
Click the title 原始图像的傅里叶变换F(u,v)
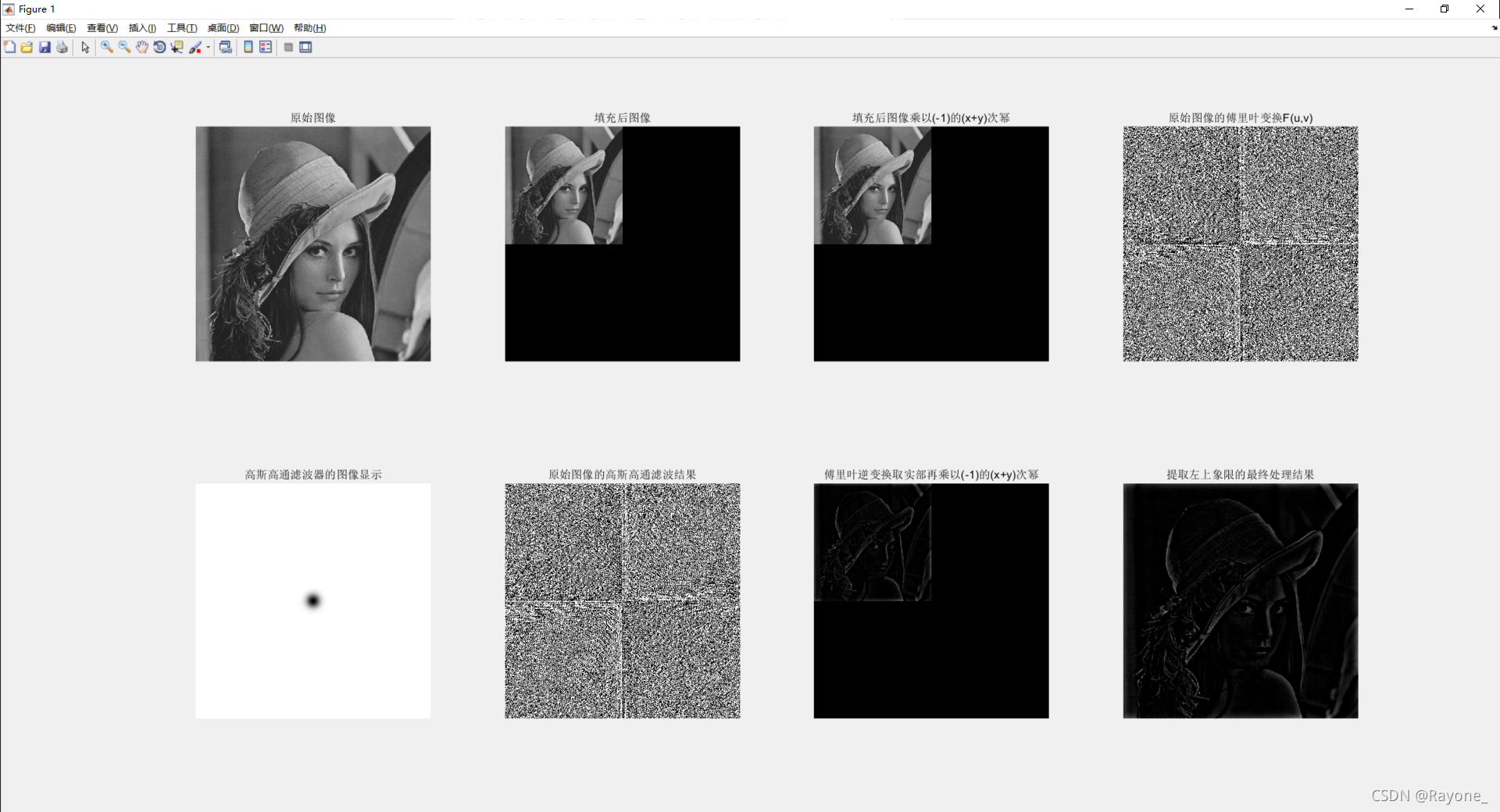tap(1241, 118)
